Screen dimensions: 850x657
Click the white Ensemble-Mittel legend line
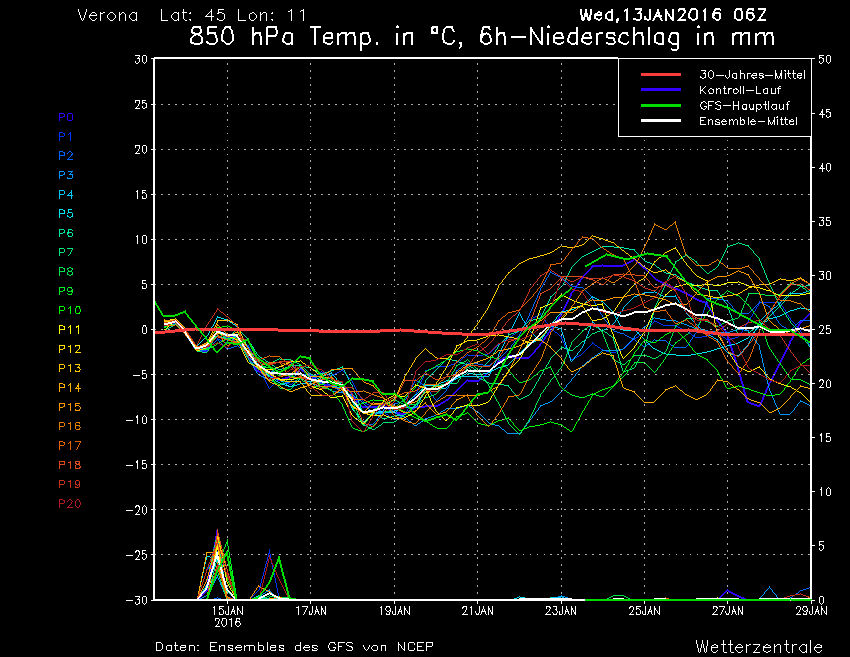pos(661,120)
